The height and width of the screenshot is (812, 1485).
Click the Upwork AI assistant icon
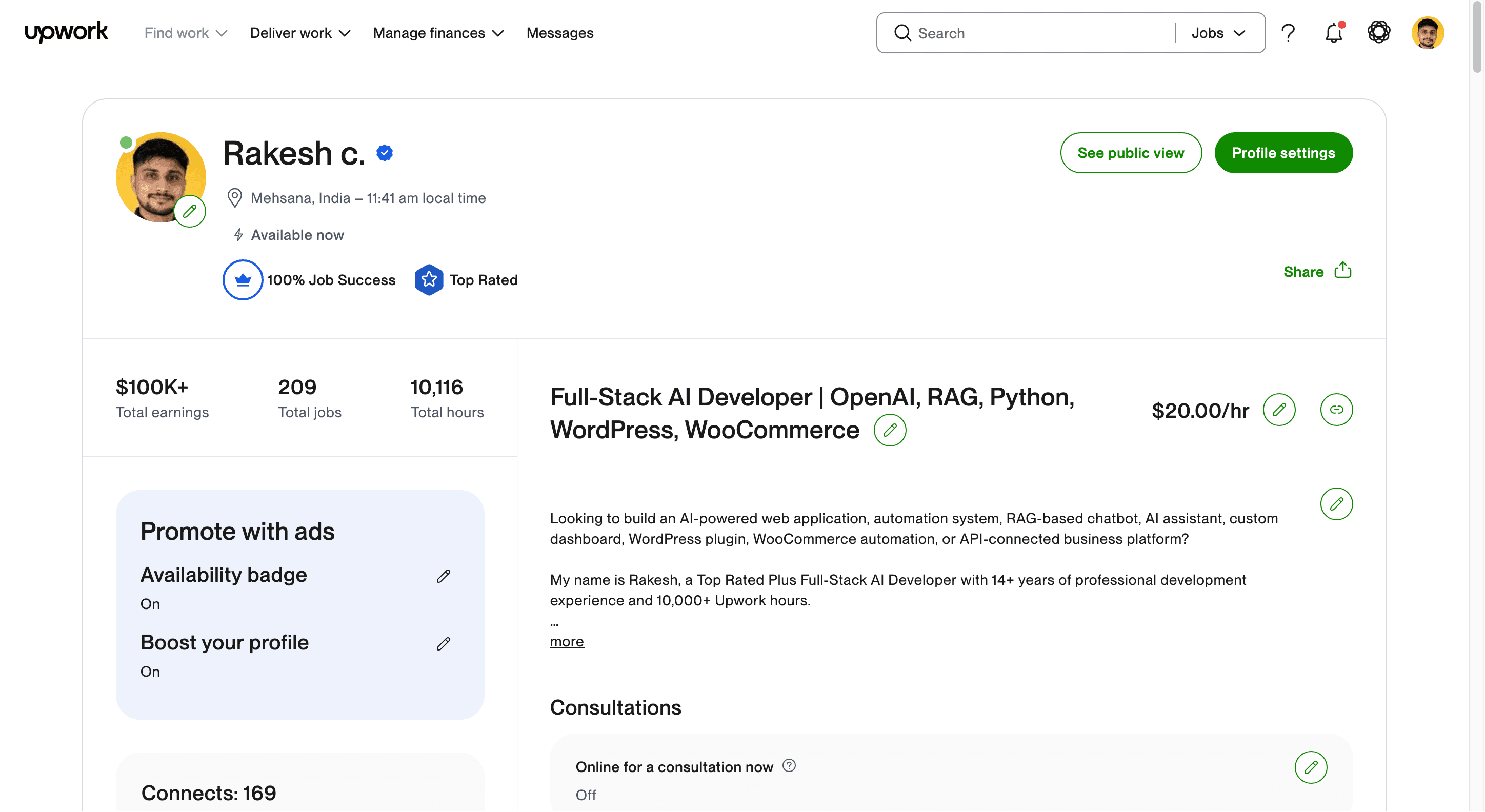click(1379, 32)
